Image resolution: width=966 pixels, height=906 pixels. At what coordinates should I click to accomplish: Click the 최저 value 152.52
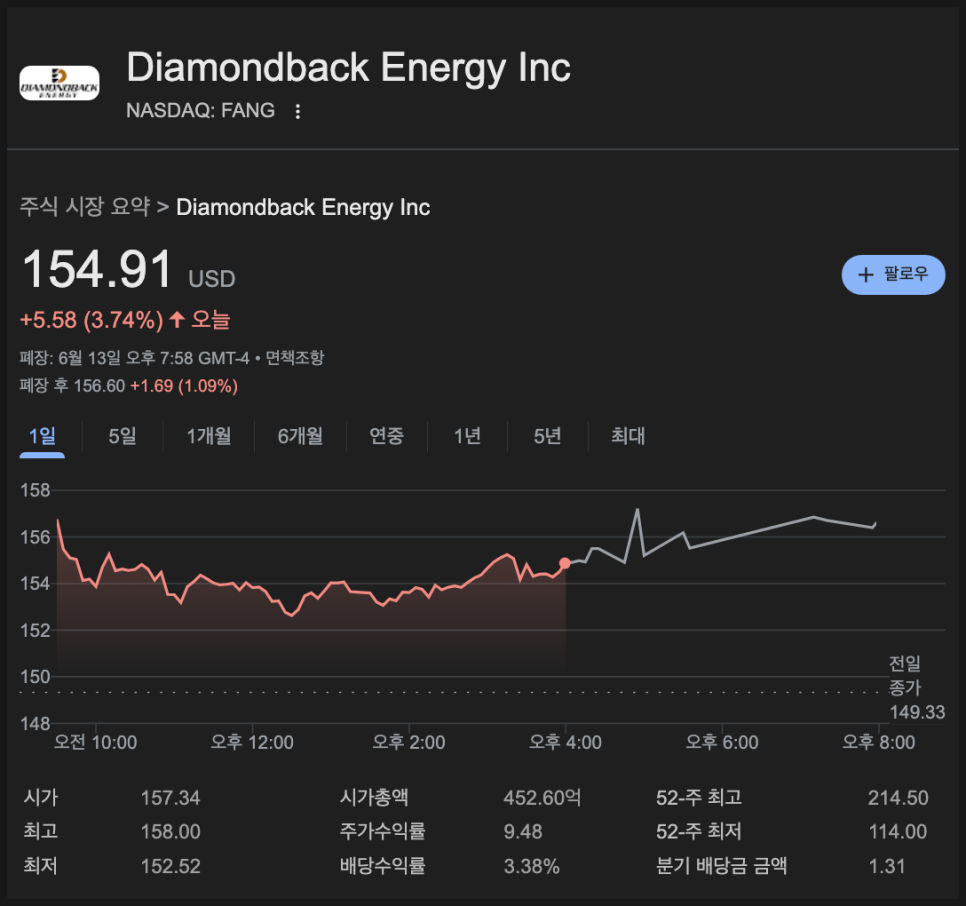[x=171, y=867]
